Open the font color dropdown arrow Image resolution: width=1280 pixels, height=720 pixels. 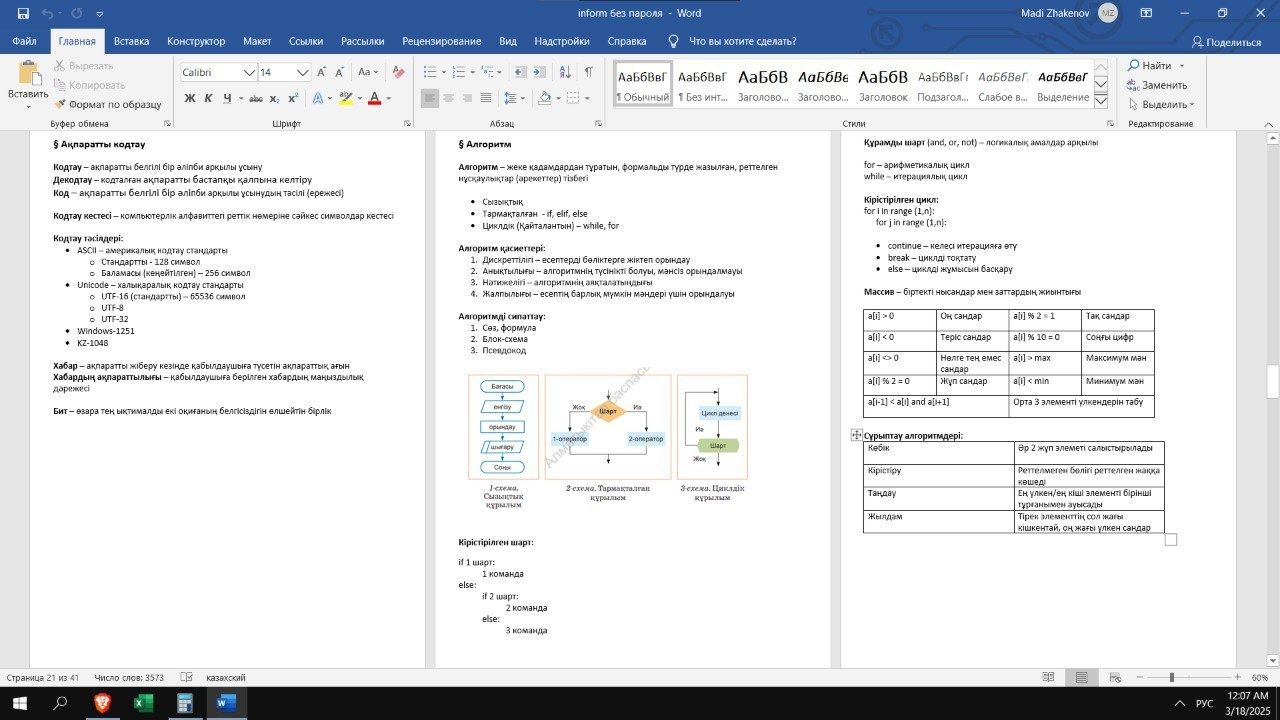point(387,98)
